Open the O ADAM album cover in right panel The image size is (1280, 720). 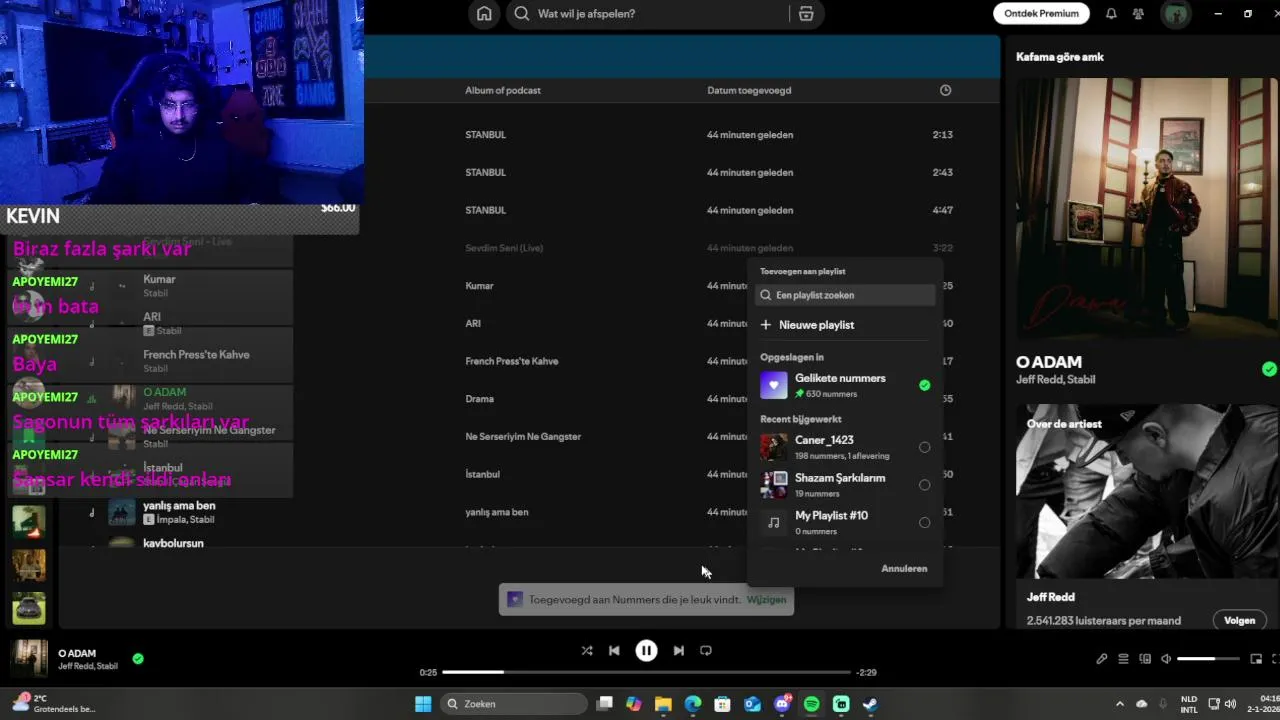(1147, 208)
